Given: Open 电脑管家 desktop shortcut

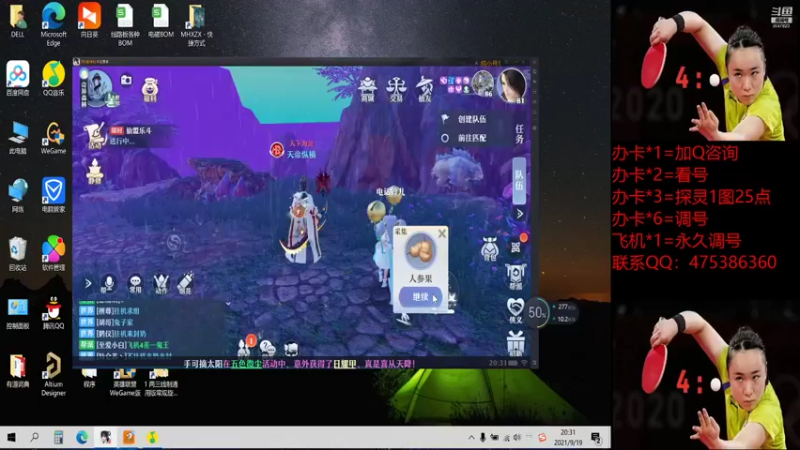Looking at the screenshot, I should [x=53, y=195].
